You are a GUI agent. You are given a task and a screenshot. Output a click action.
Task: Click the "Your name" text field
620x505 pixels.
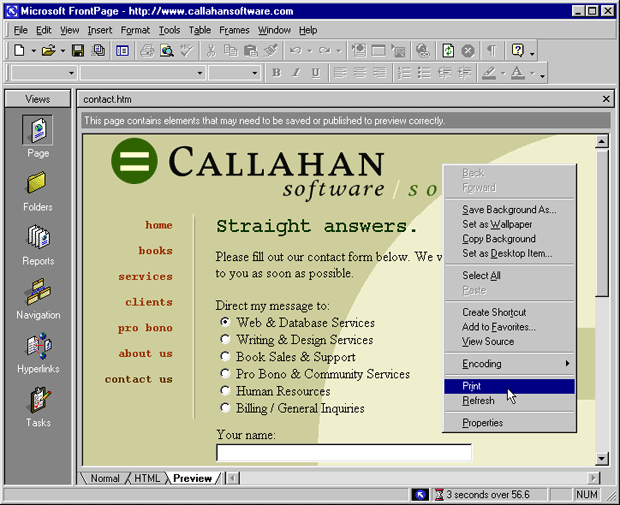click(343, 453)
